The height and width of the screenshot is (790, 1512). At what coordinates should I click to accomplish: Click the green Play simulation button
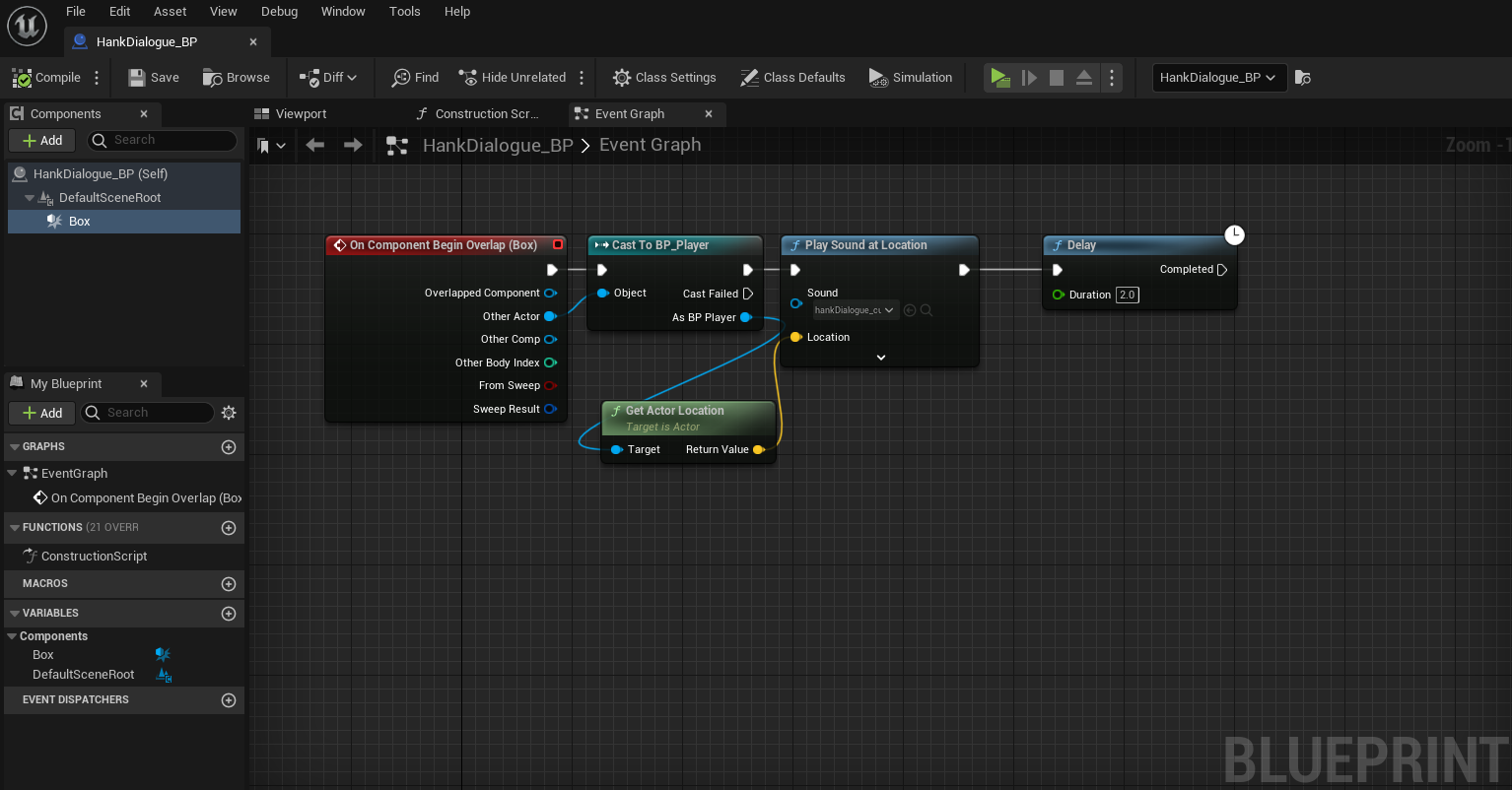[x=999, y=78]
